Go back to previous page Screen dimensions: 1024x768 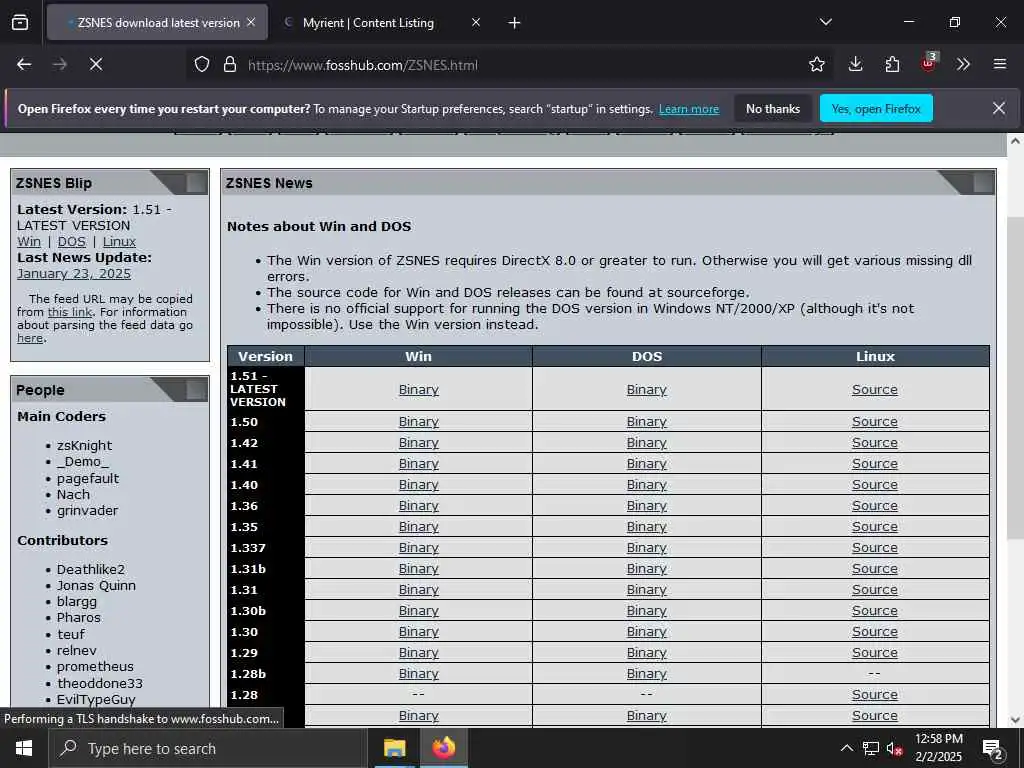pyautogui.click(x=24, y=64)
